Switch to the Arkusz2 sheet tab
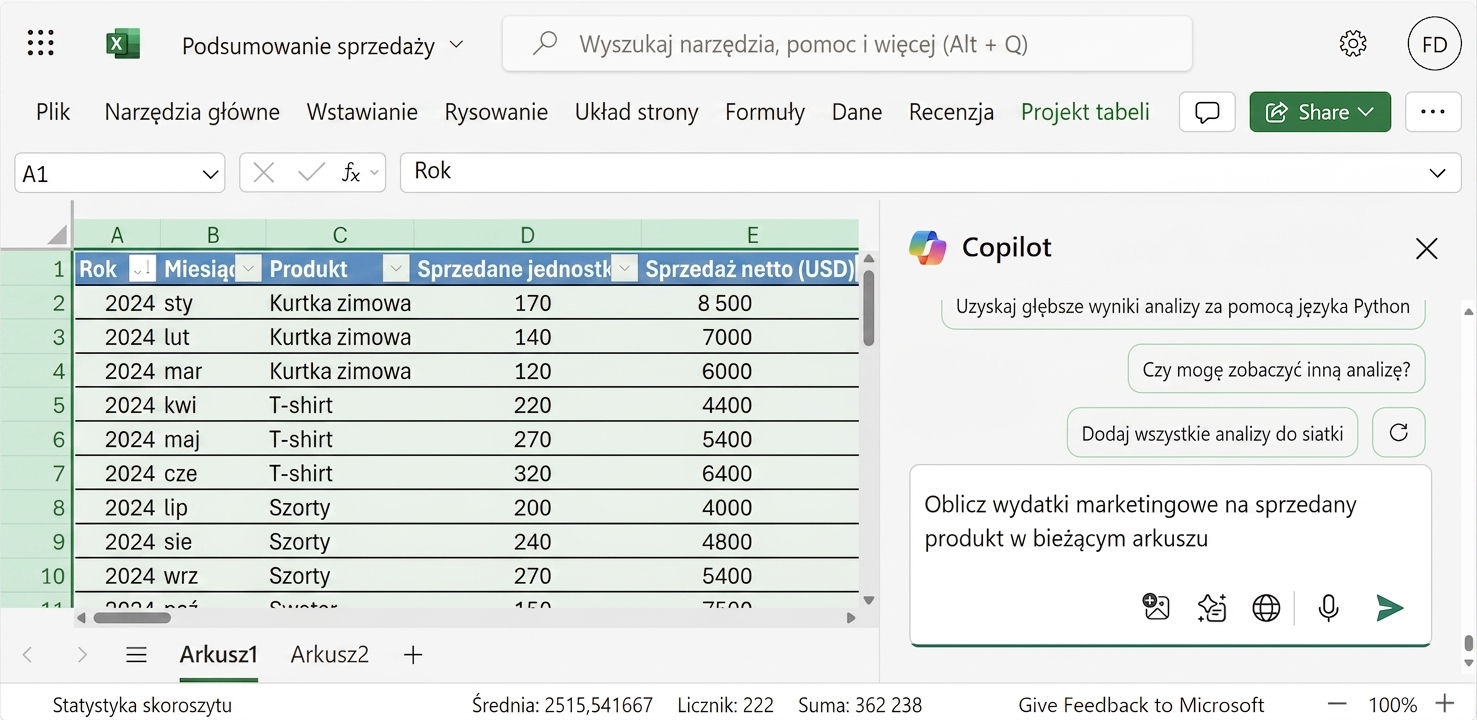This screenshot has width=1477, height=720. [330, 655]
